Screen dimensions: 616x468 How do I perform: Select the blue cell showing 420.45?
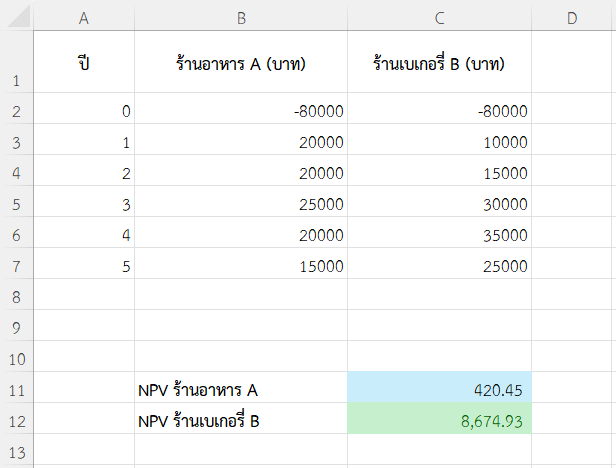point(439,387)
